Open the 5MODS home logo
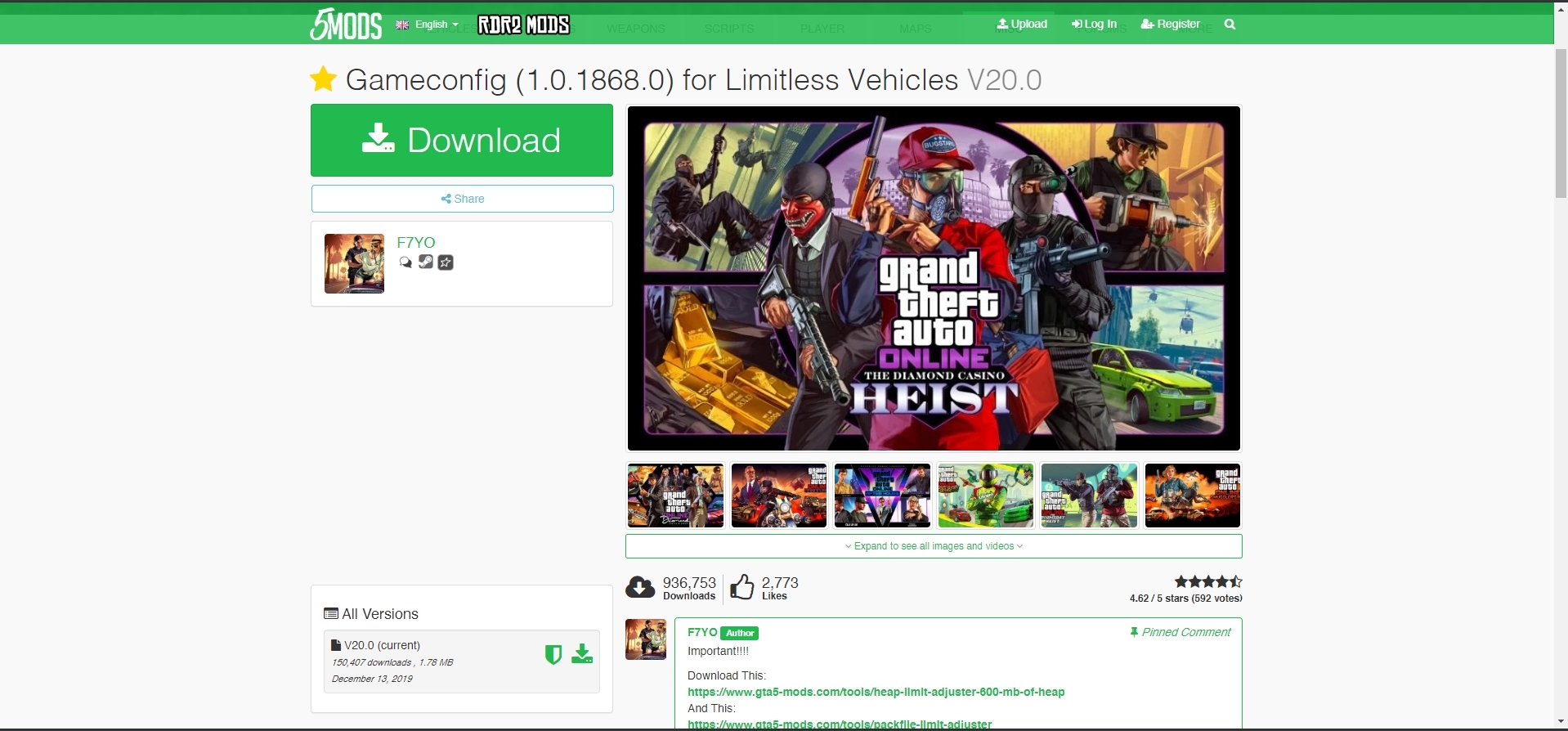Image resolution: width=1568 pixels, height=731 pixels. point(346,25)
